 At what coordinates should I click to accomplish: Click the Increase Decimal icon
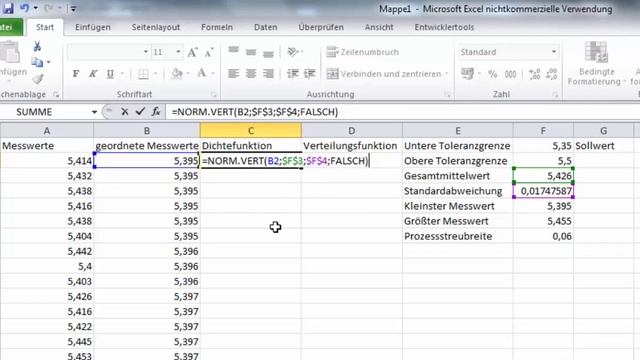point(534,74)
